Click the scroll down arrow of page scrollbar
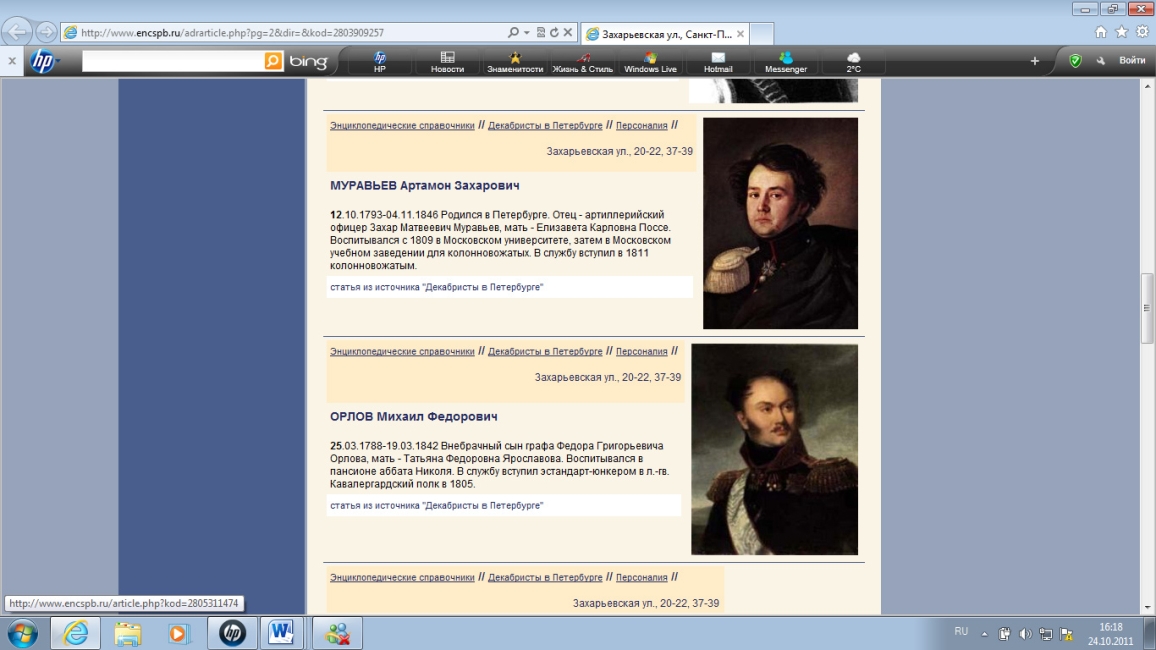Screen dimensions: 1156x650 1147,608
